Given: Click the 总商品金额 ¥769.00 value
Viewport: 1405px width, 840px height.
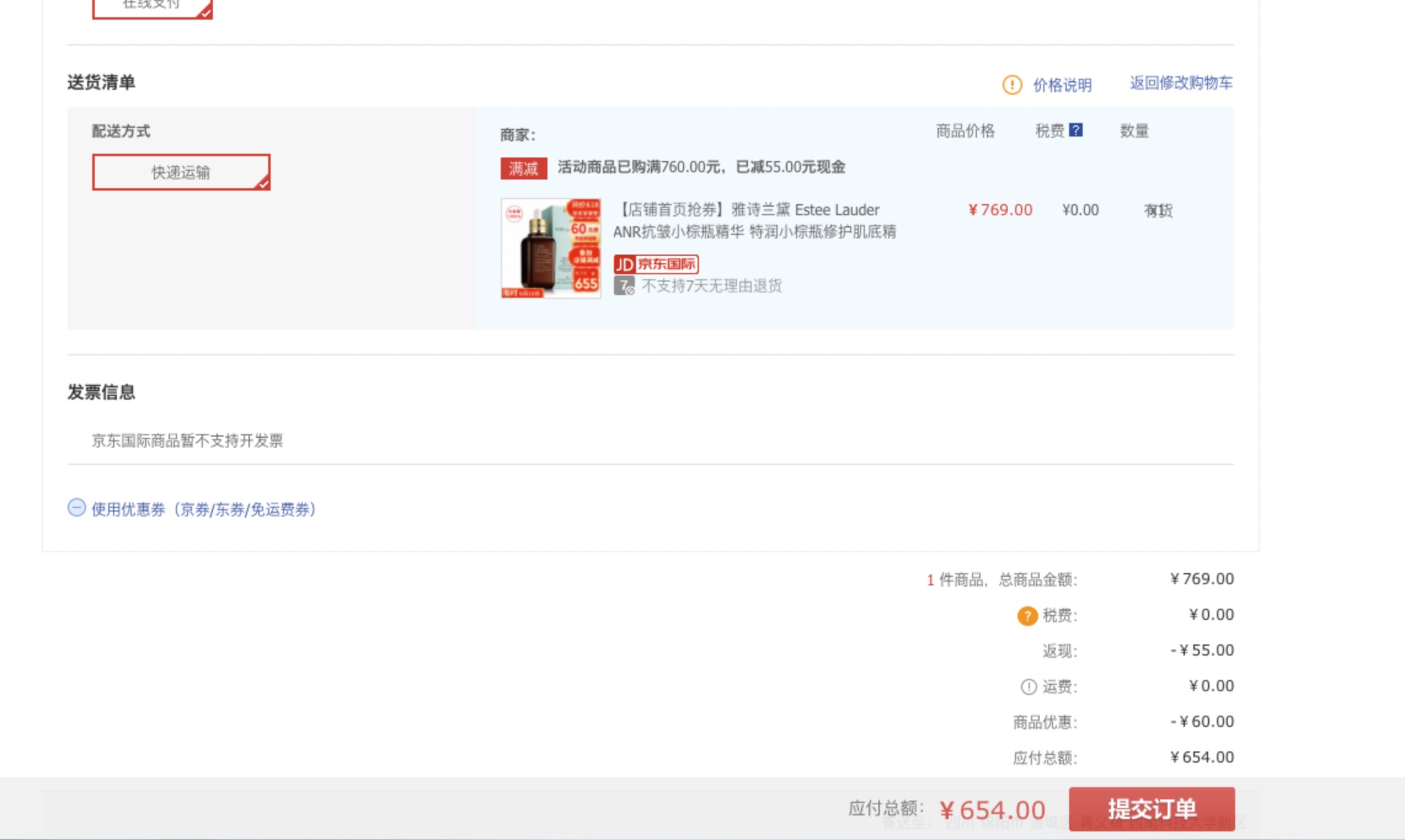Looking at the screenshot, I should (x=1202, y=579).
